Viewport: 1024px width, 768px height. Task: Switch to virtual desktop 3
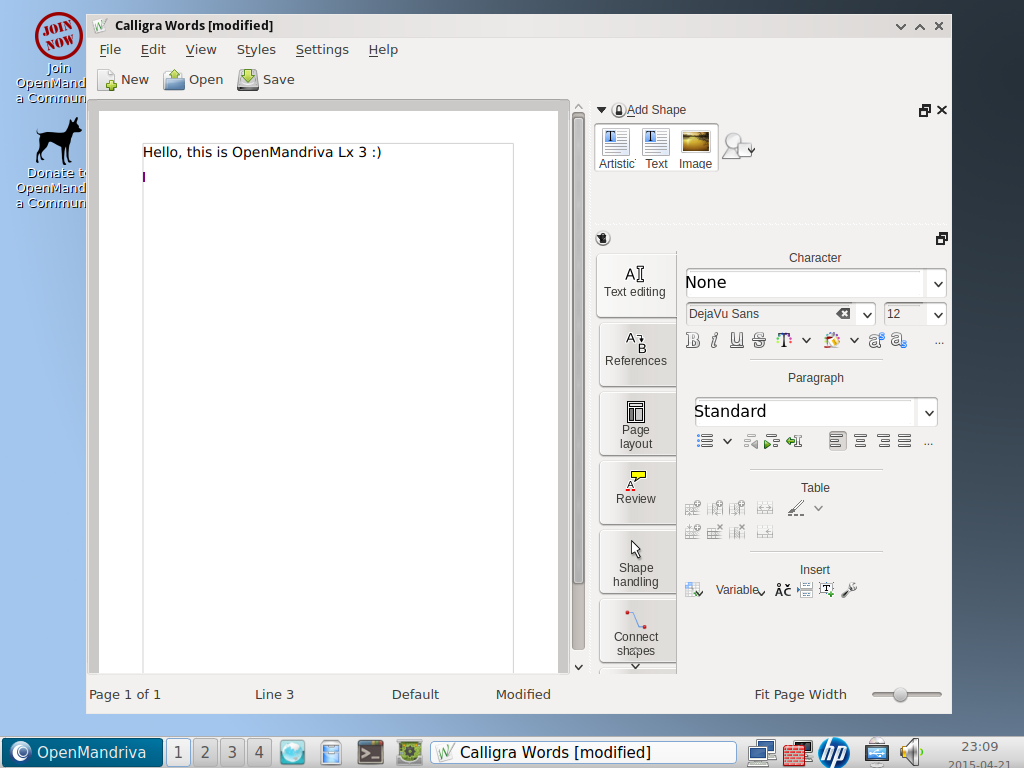232,752
